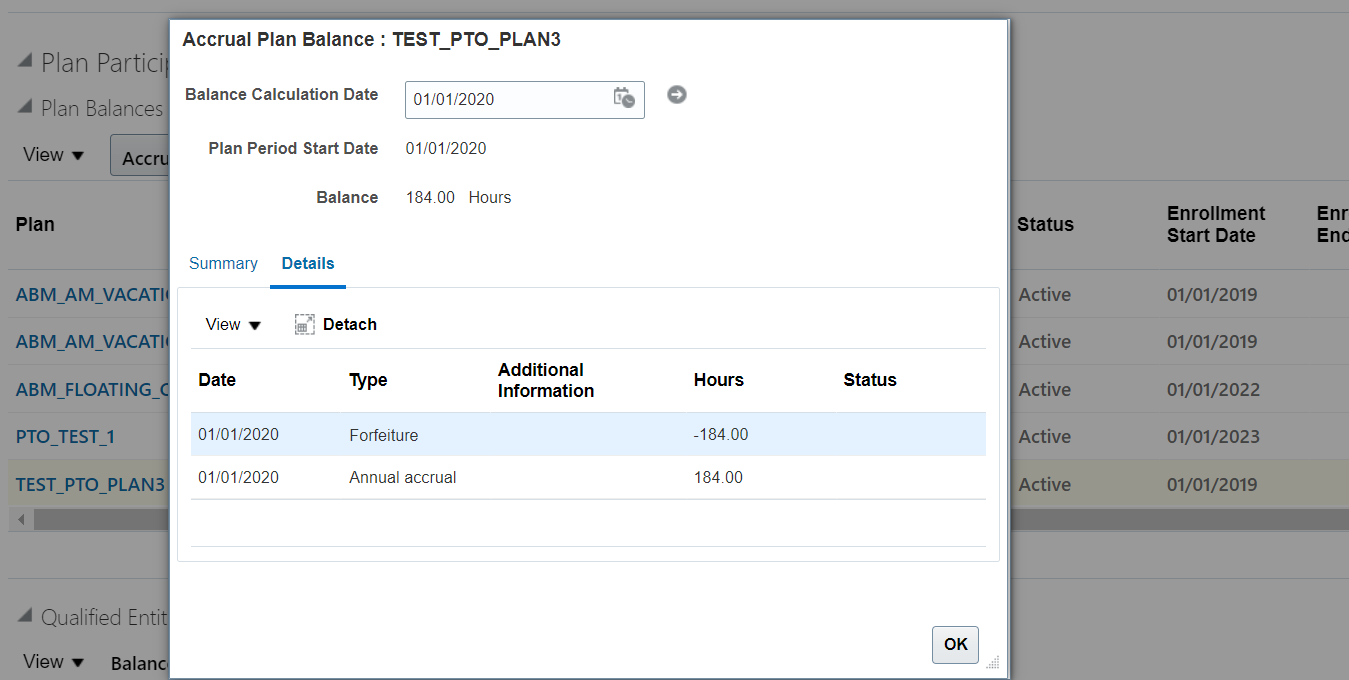Click the 01/01/2022 enrollment start date
Image resolution: width=1349 pixels, height=680 pixels.
(1212, 389)
